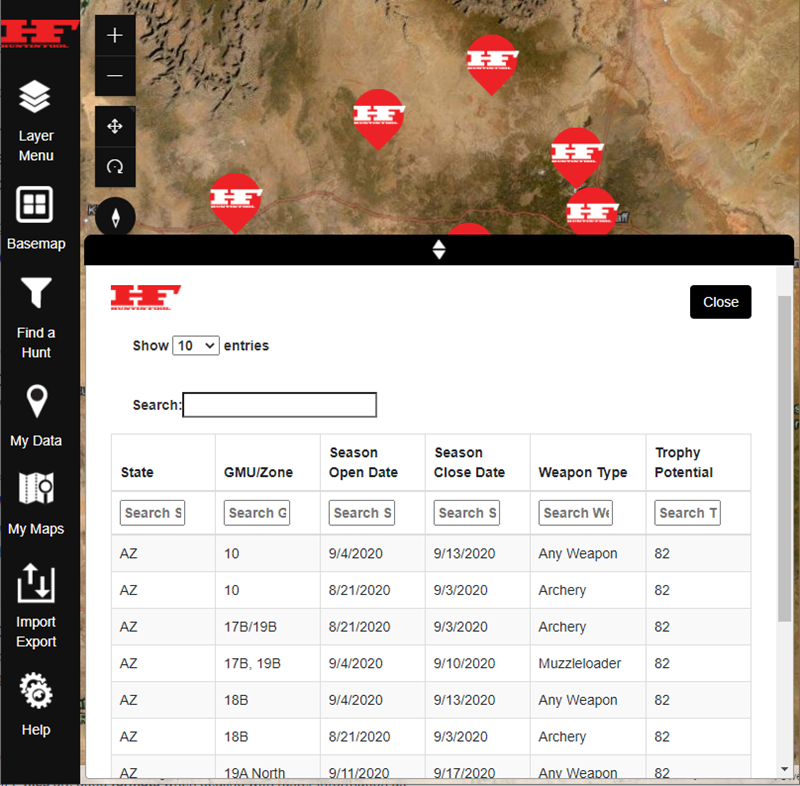Viewport: 800px width, 786px height.
Task: Open the Layer Menu icon
Action: (36, 98)
